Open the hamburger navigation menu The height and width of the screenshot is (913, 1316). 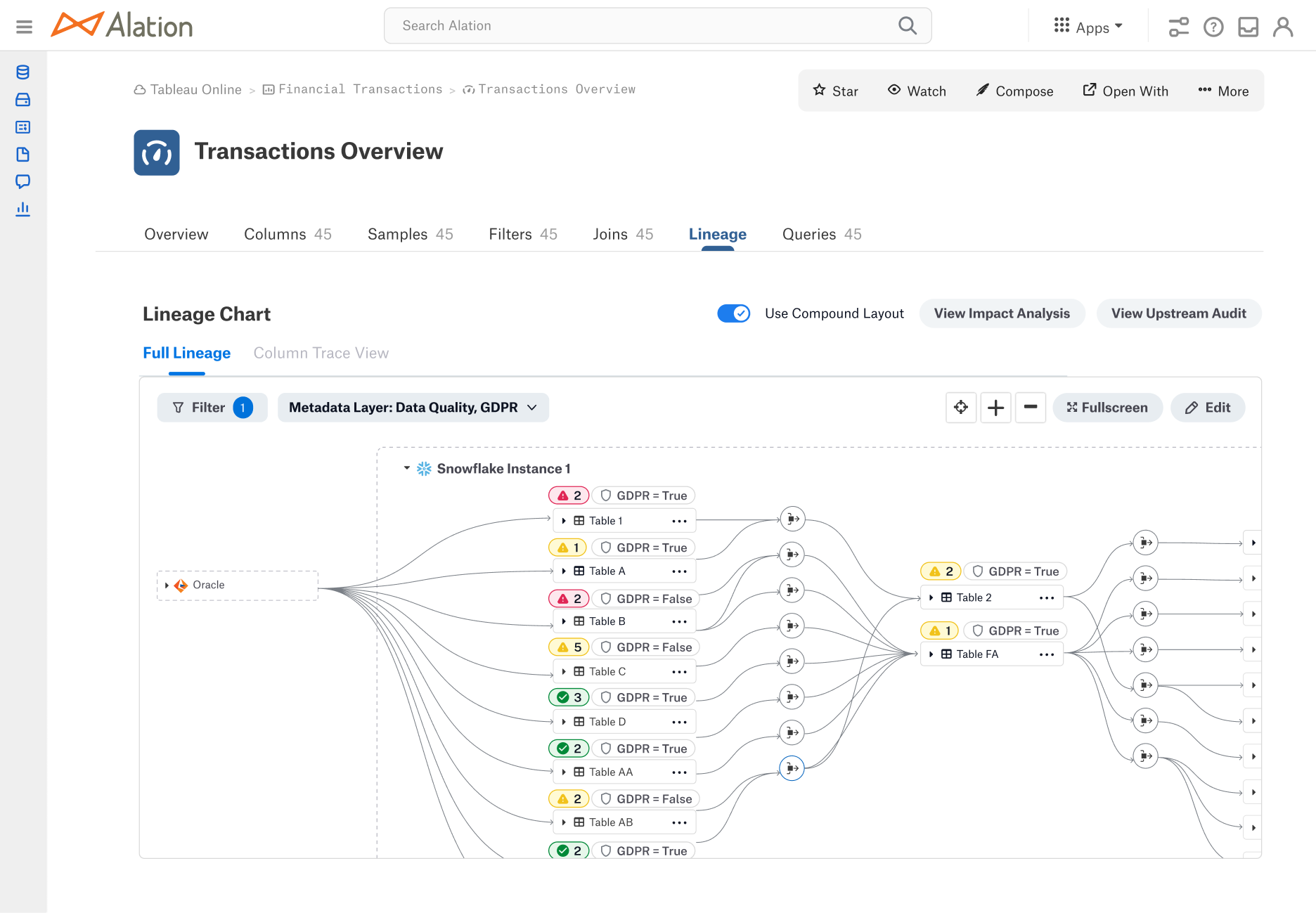pos(24,27)
